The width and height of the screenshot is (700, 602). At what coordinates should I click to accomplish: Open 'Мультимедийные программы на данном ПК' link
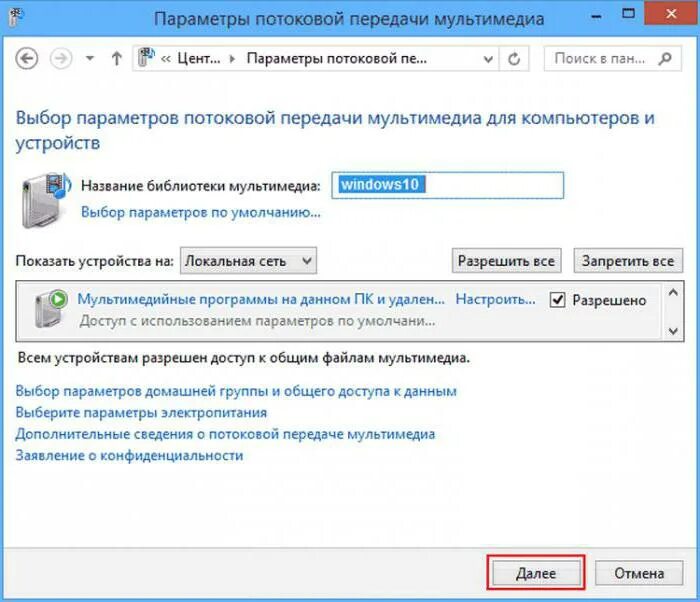(261, 299)
